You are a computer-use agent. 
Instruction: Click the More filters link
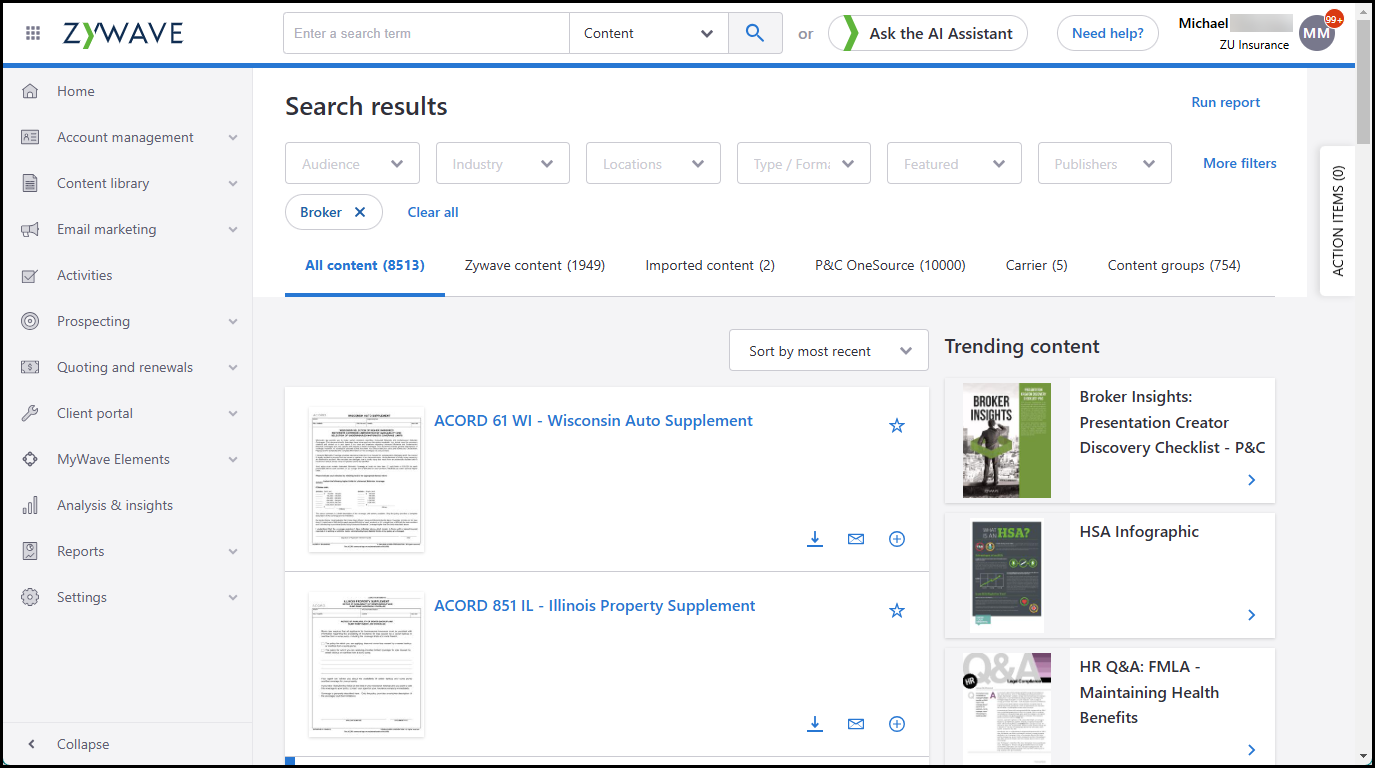[x=1240, y=163]
